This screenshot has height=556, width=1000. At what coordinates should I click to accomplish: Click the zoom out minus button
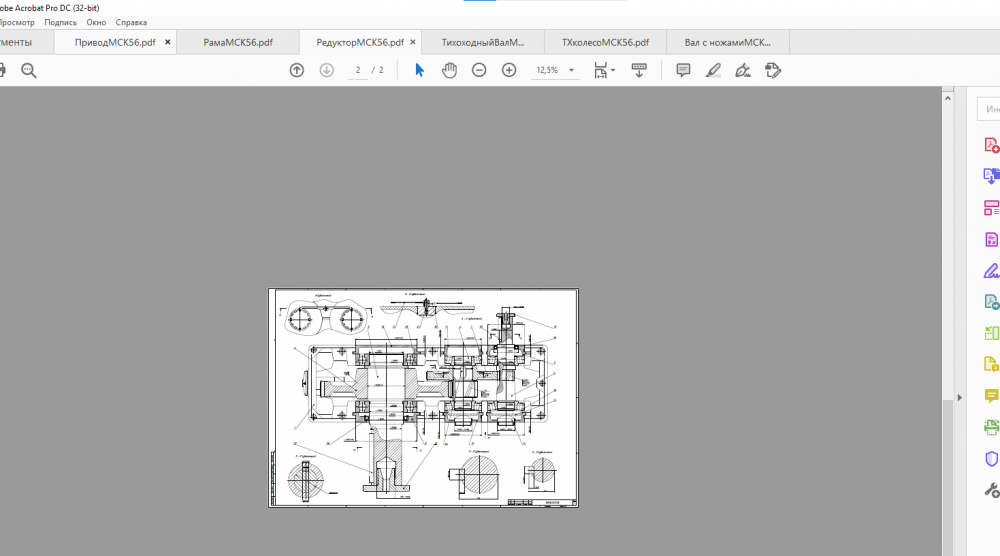(x=479, y=70)
